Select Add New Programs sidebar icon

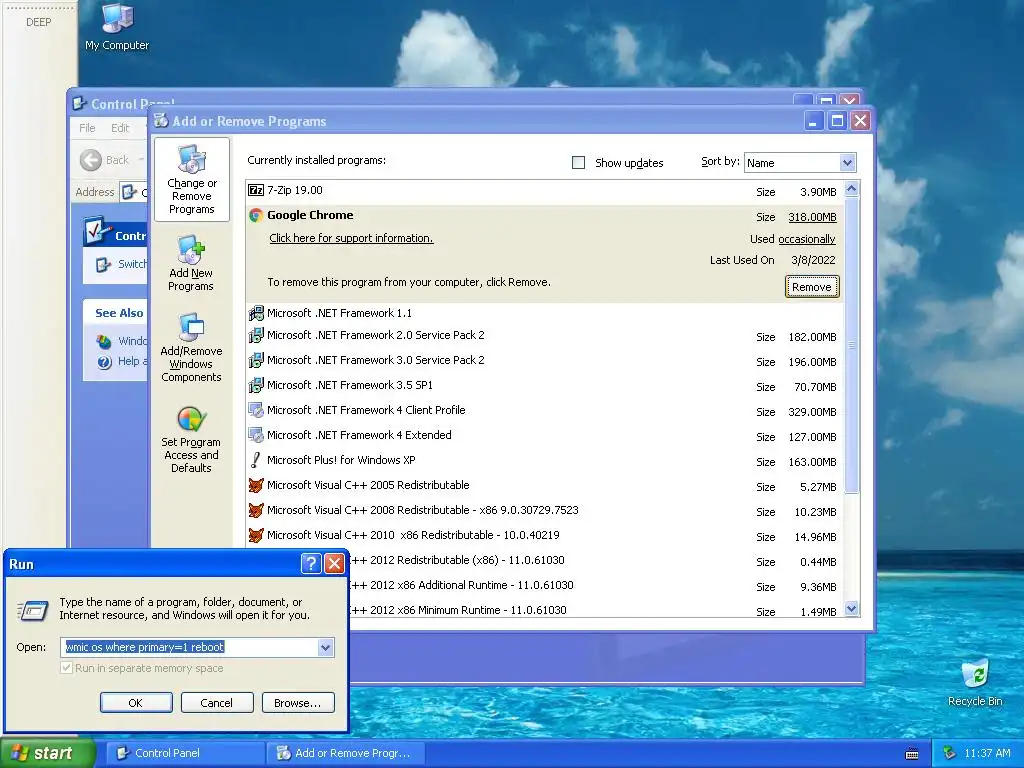pyautogui.click(x=191, y=263)
